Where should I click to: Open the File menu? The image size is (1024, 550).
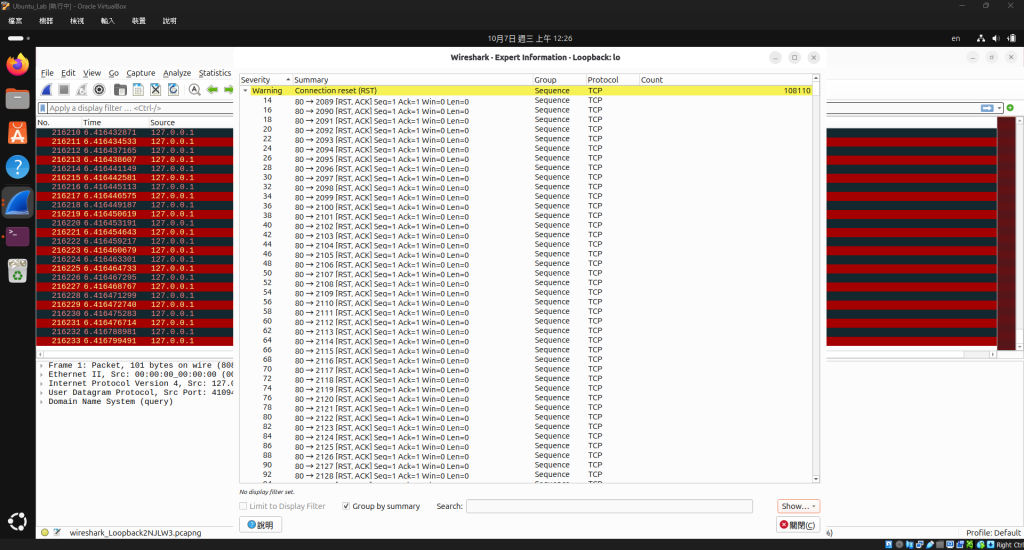47,73
